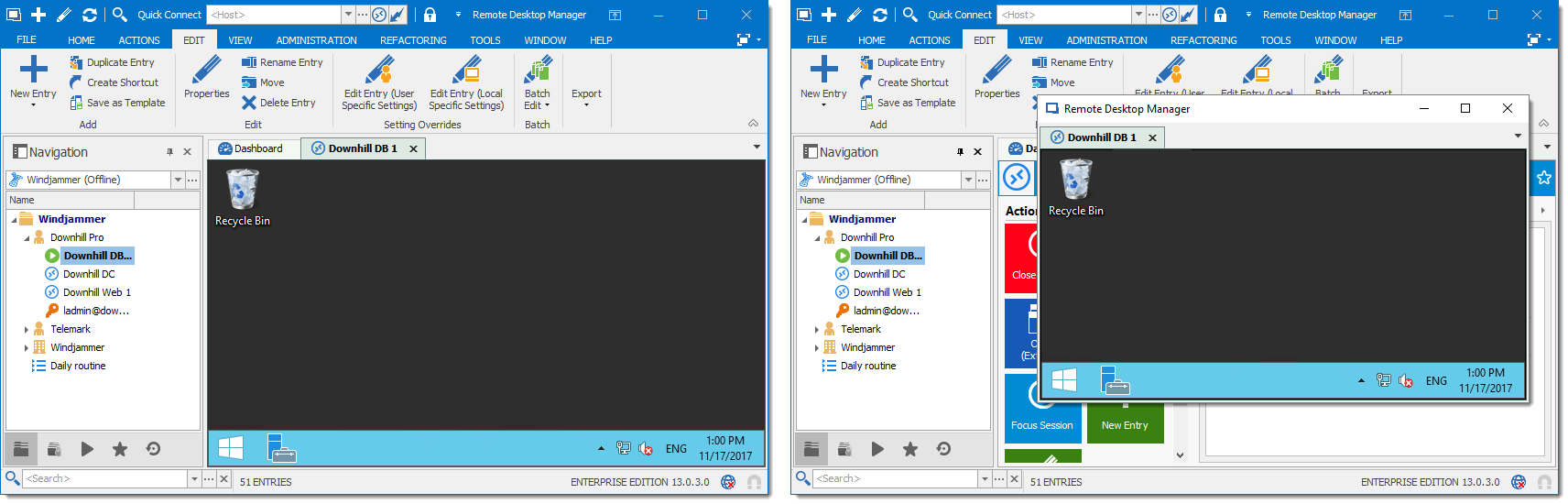Open the ADMINISTRATION ribbon tab in right window
This screenshot has width=1568, height=504.
pyautogui.click(x=1106, y=40)
